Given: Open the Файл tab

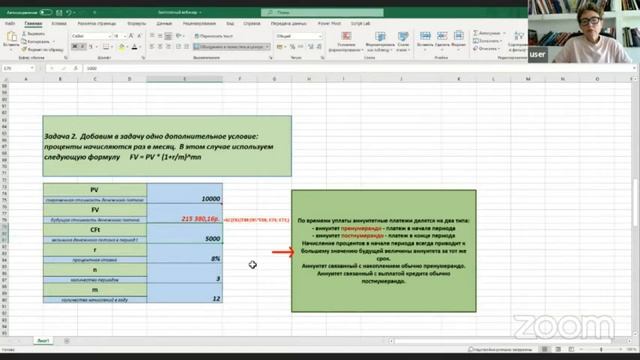Looking at the screenshot, I should coord(10,24).
